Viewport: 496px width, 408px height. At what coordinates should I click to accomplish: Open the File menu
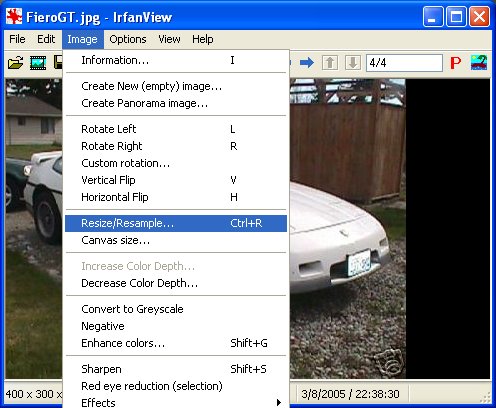(17, 39)
